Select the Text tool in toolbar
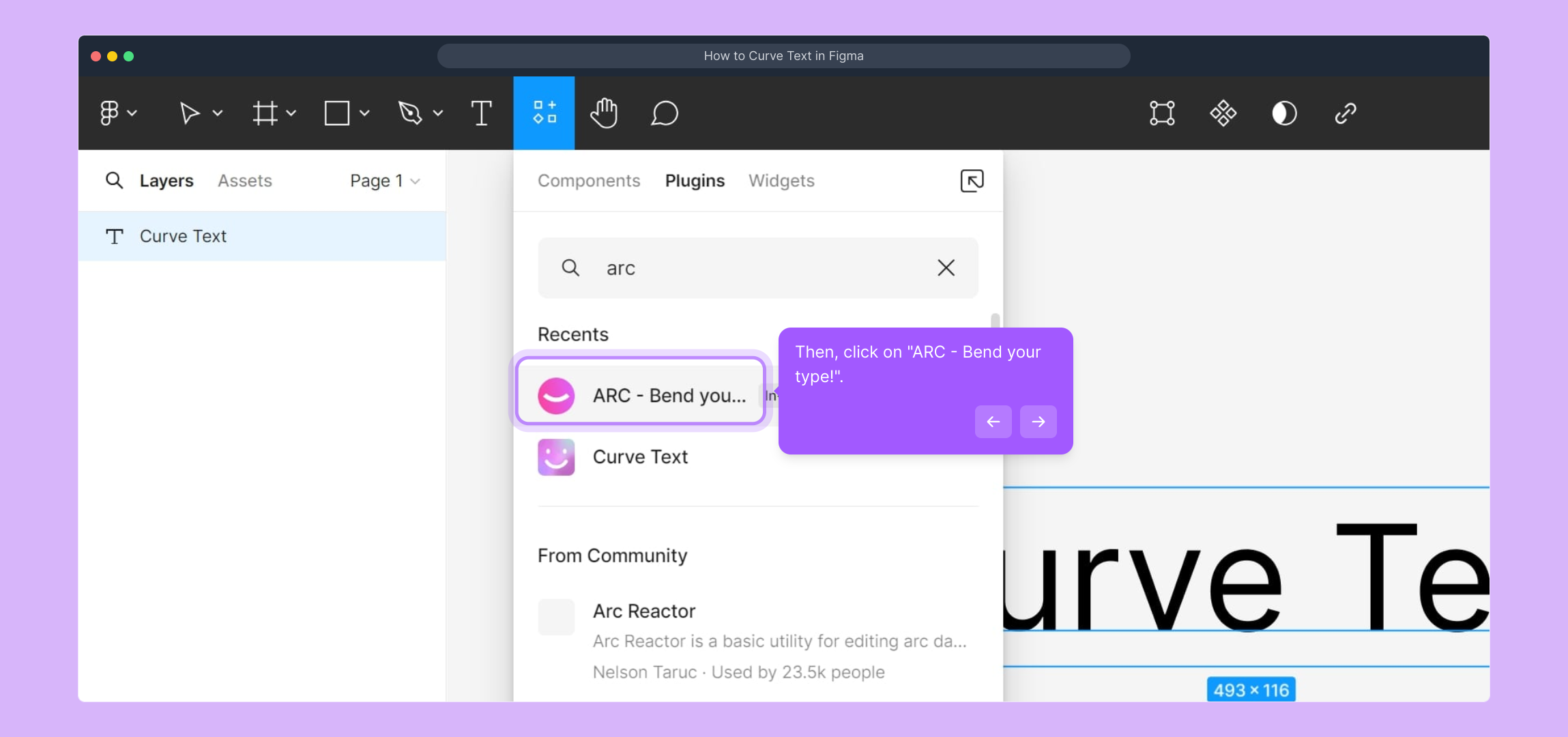 481,113
